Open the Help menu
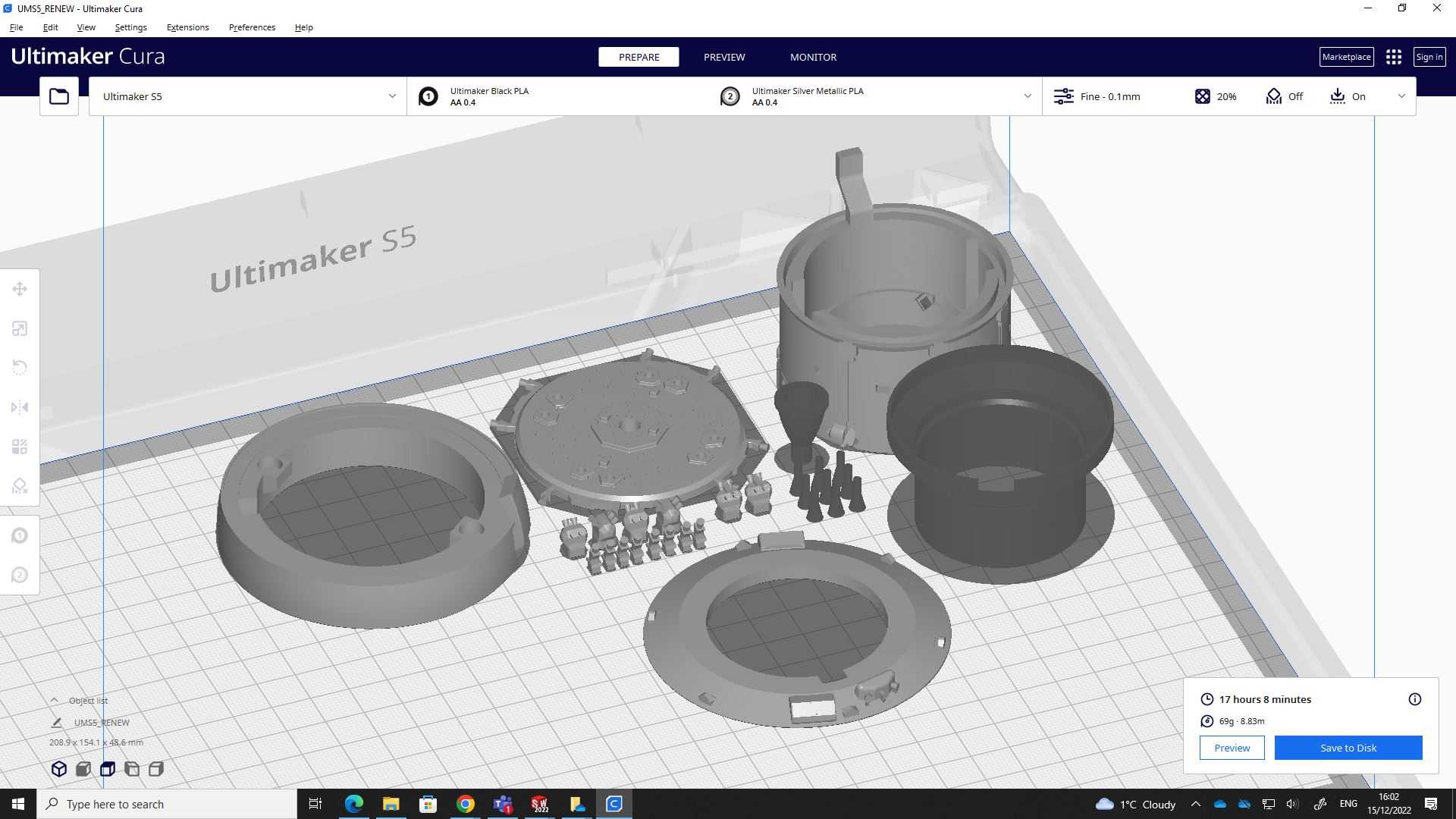The height and width of the screenshot is (819, 1456). pos(303,27)
